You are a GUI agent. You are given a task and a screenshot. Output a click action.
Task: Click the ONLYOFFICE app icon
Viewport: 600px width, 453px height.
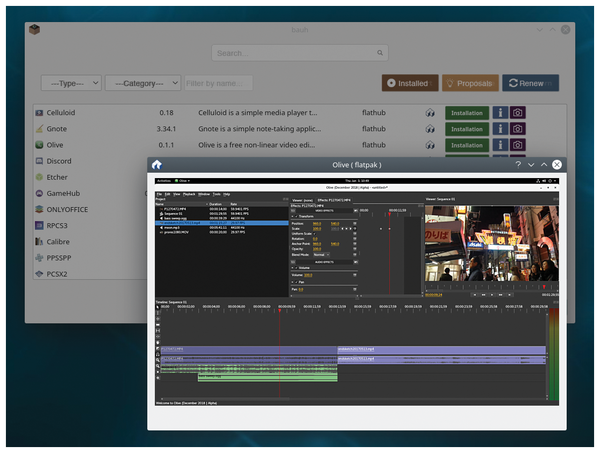tap(39, 209)
